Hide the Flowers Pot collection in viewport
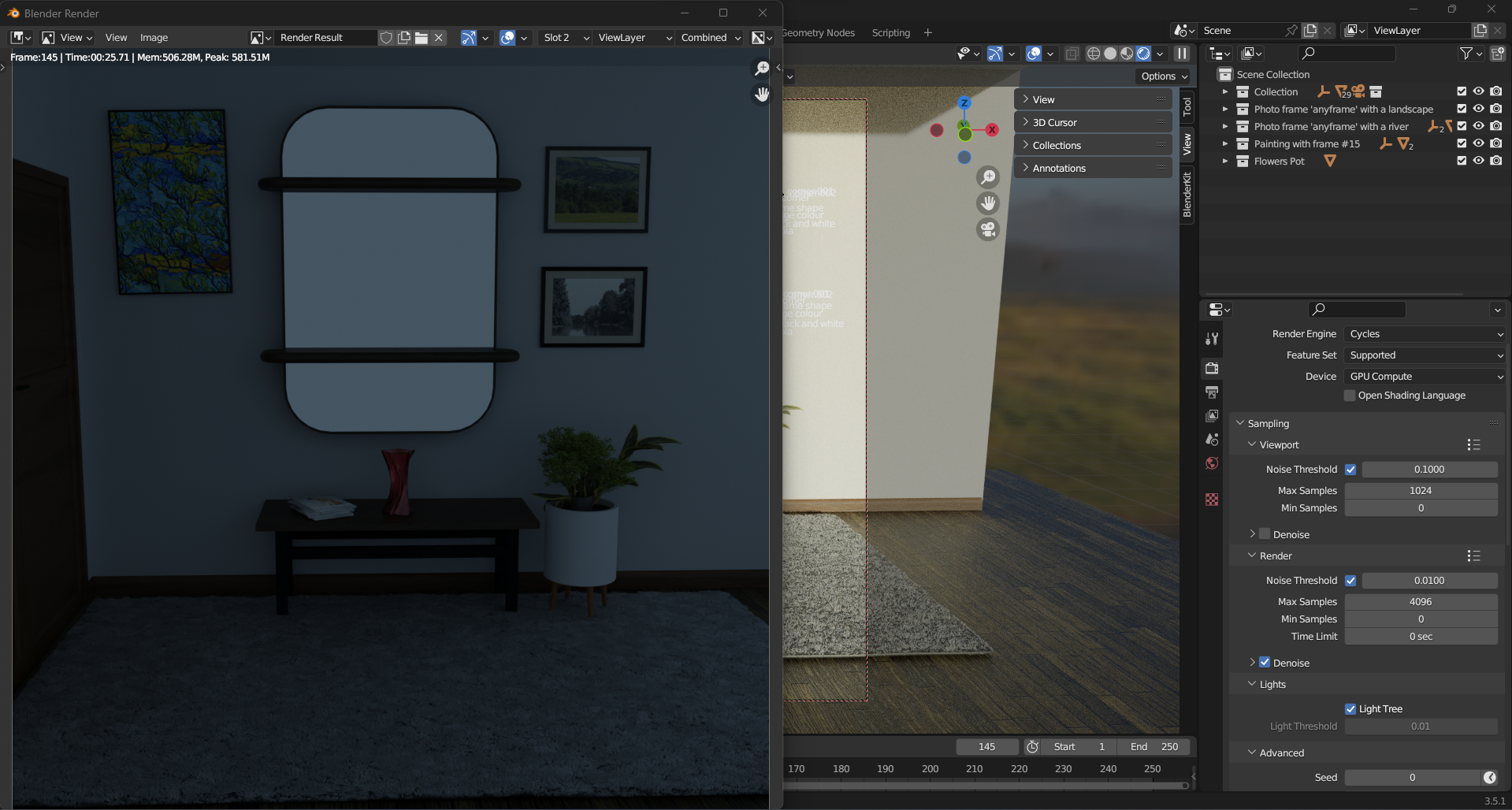This screenshot has width=1512, height=810. [x=1479, y=161]
